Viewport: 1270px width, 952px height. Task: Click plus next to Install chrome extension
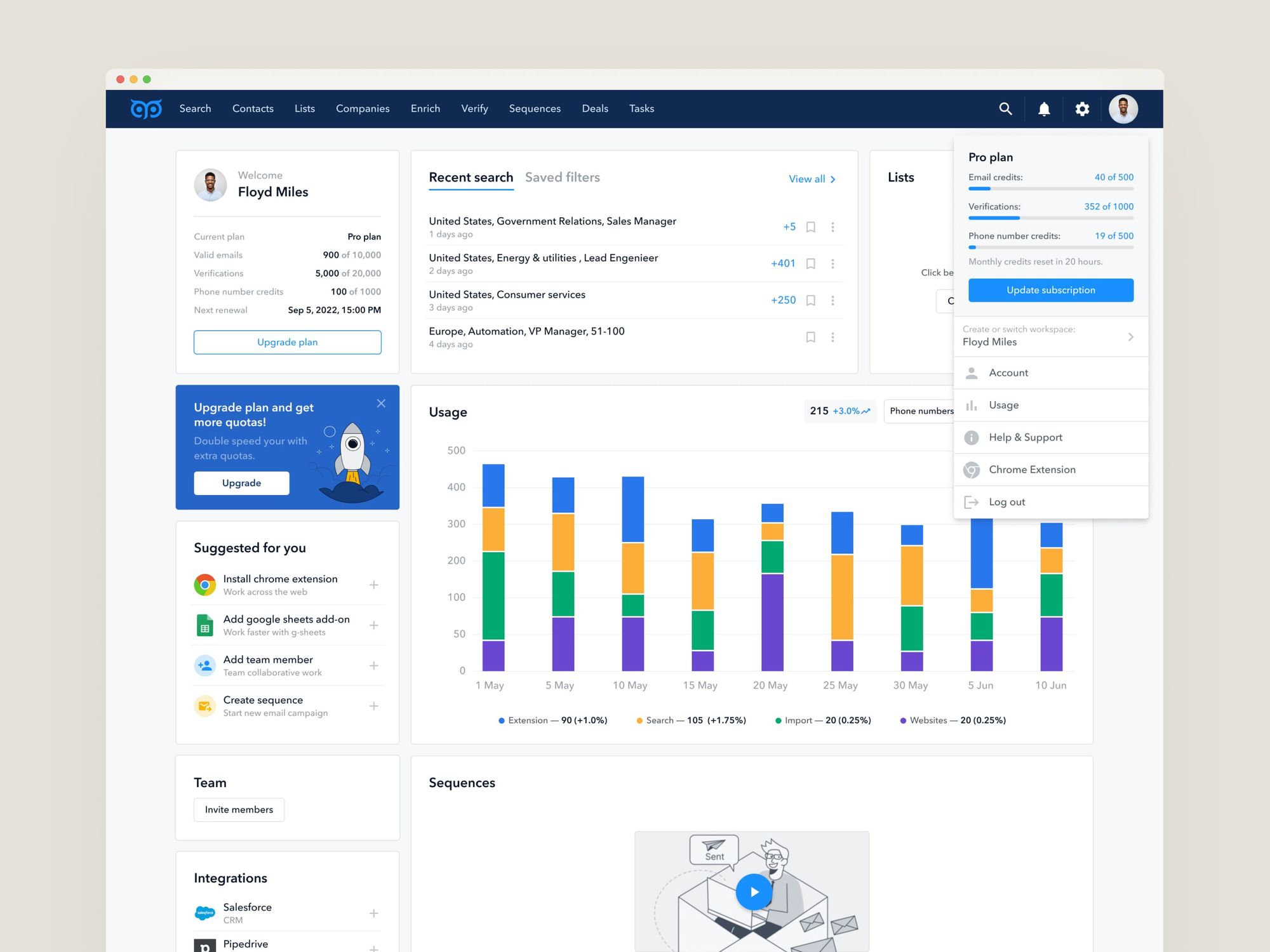point(374,585)
